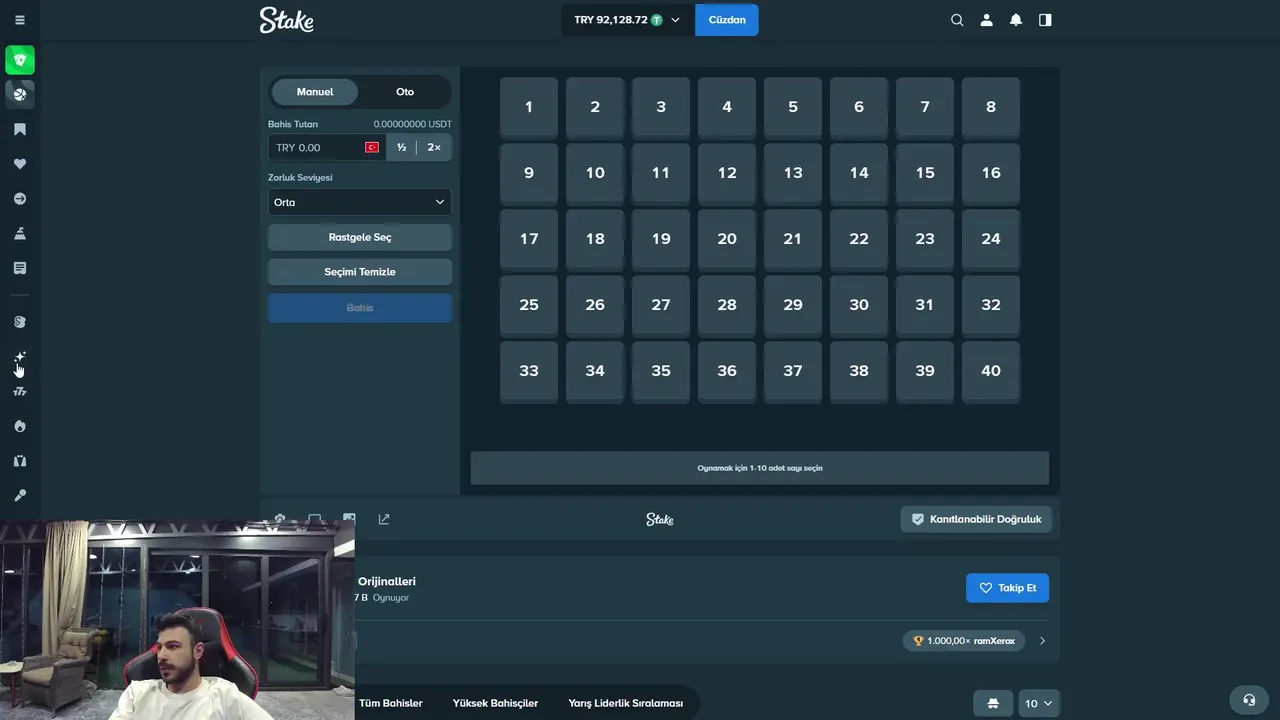Select keno number 5
This screenshot has height=720, width=1280.
tap(793, 107)
